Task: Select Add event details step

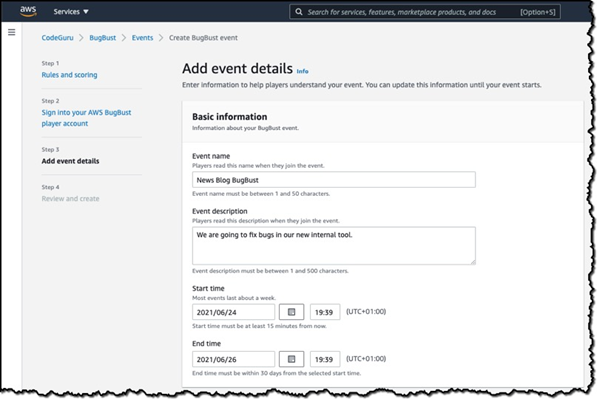Action: pyautogui.click(x=70, y=161)
